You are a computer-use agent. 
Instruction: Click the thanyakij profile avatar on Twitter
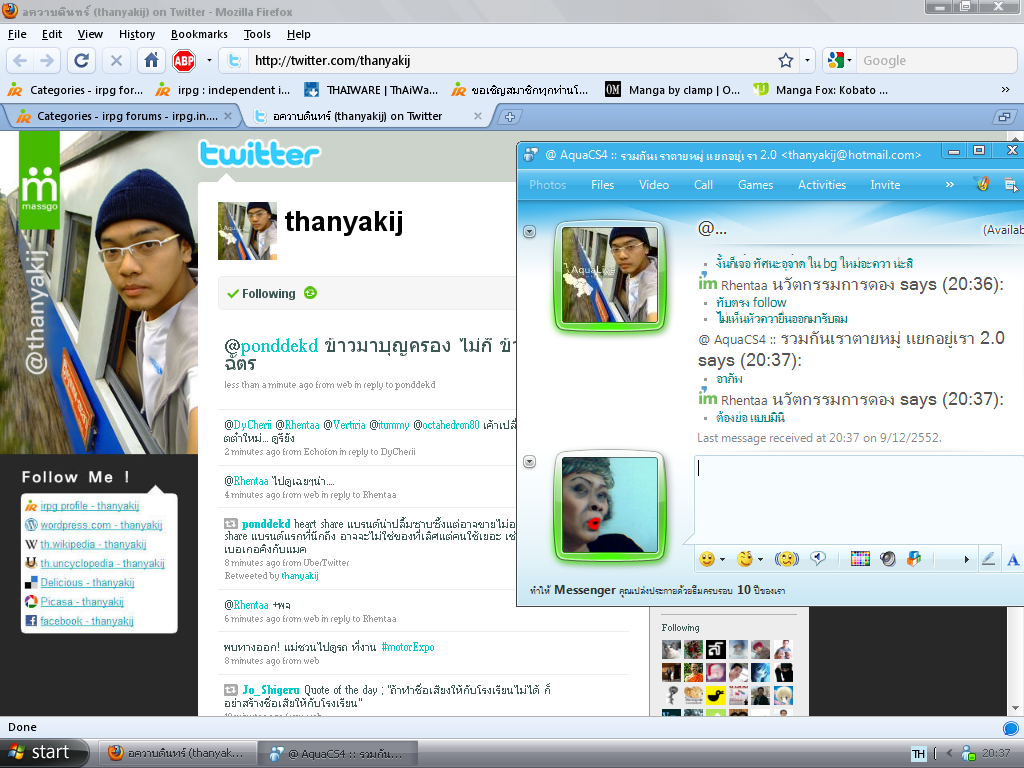tap(248, 231)
